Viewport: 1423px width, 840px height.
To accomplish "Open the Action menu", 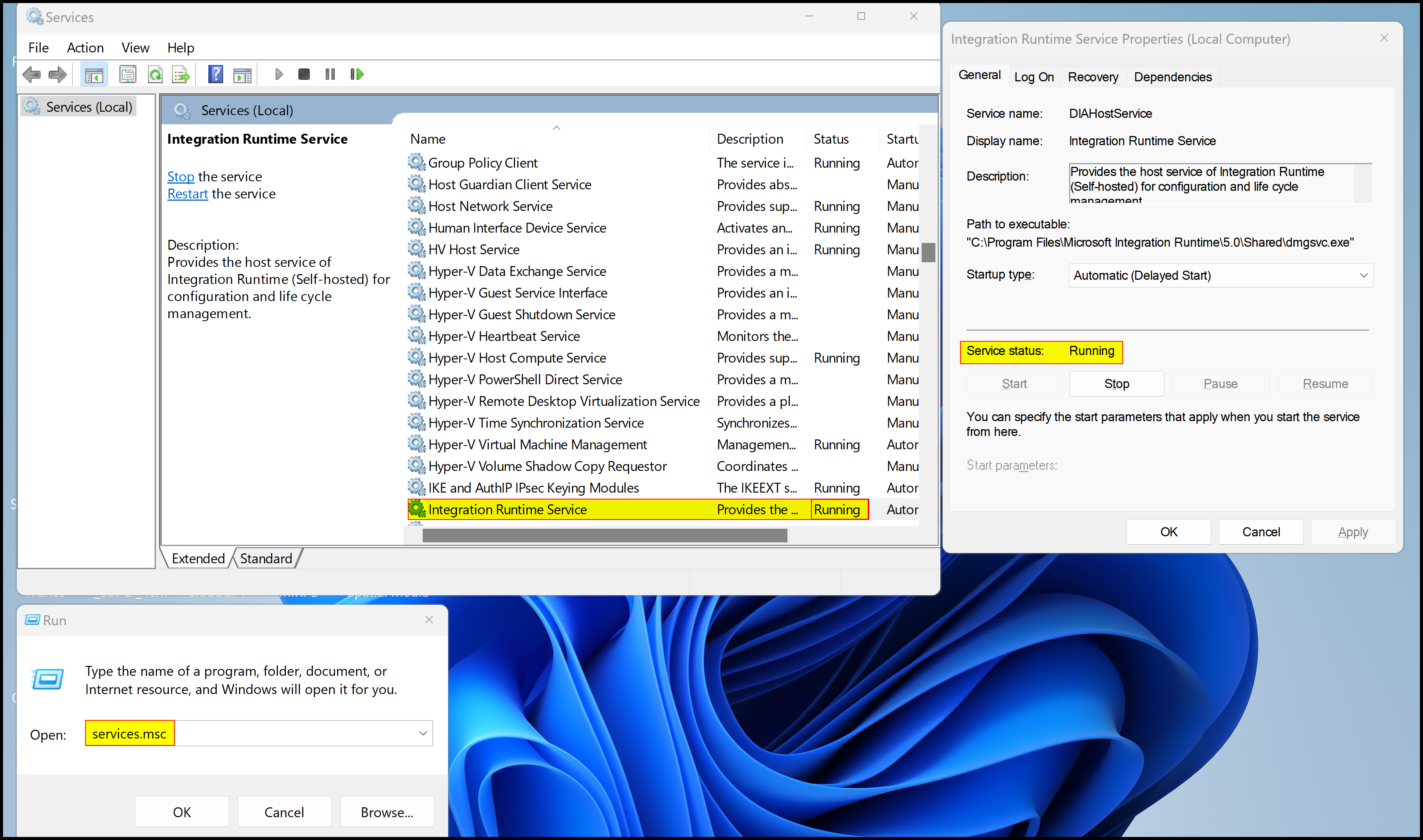I will pos(85,48).
